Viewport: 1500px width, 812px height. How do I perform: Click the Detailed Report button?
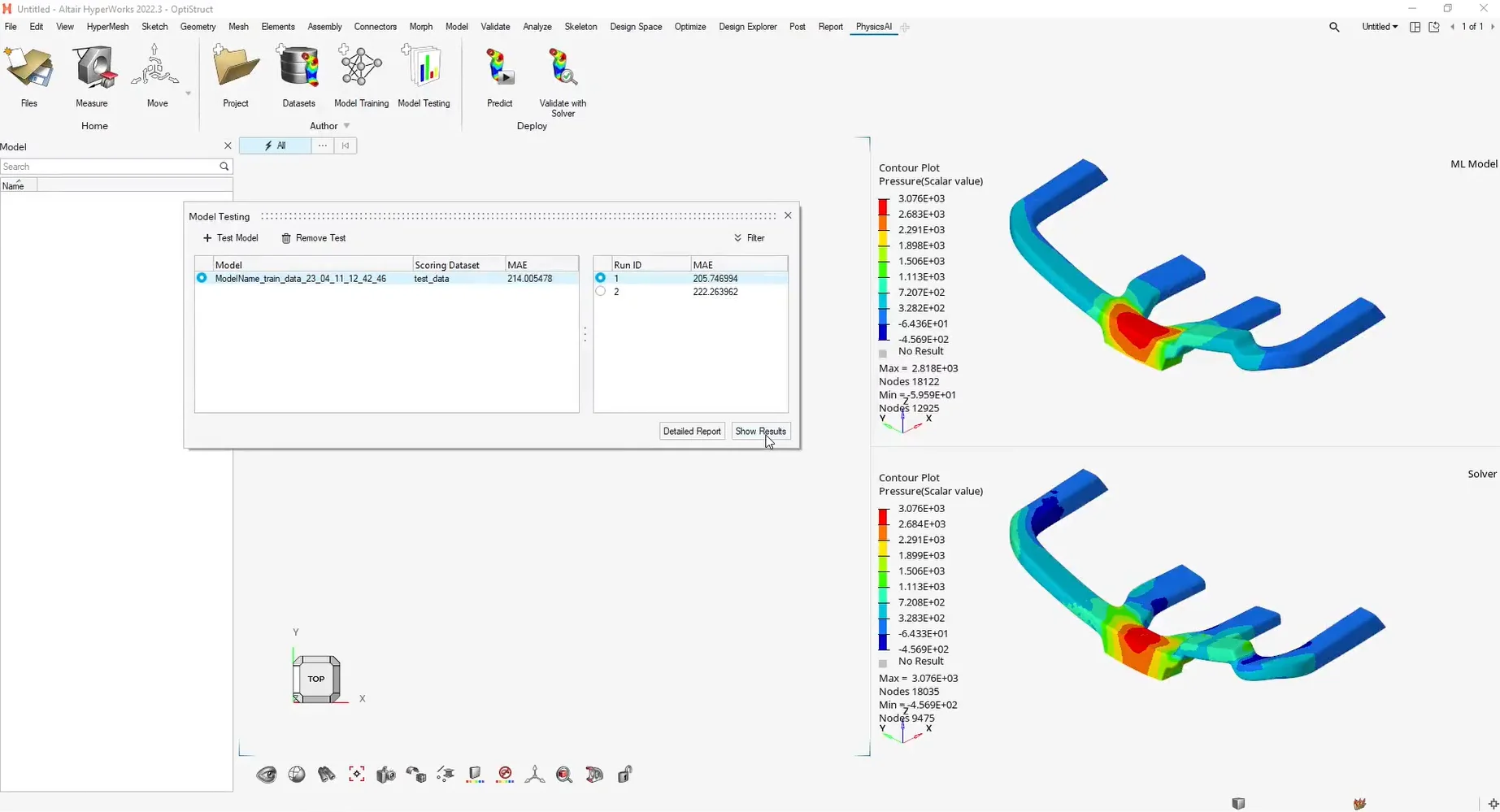[x=692, y=432]
